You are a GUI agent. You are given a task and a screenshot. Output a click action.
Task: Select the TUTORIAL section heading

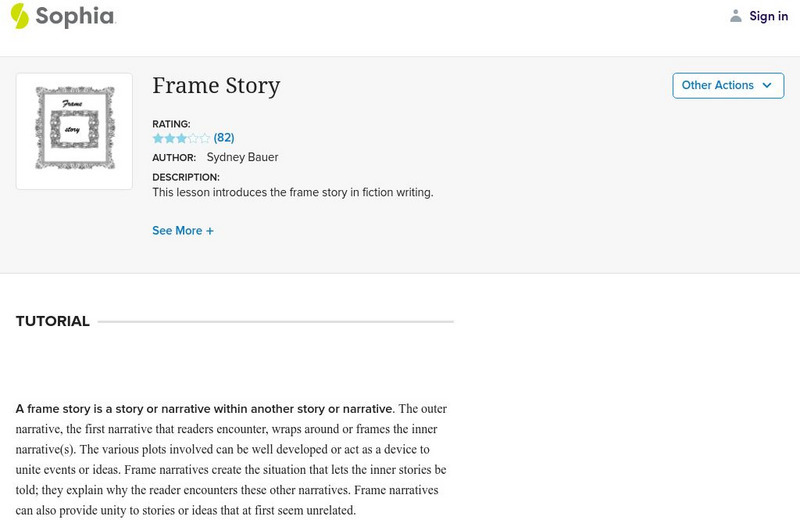(x=53, y=322)
